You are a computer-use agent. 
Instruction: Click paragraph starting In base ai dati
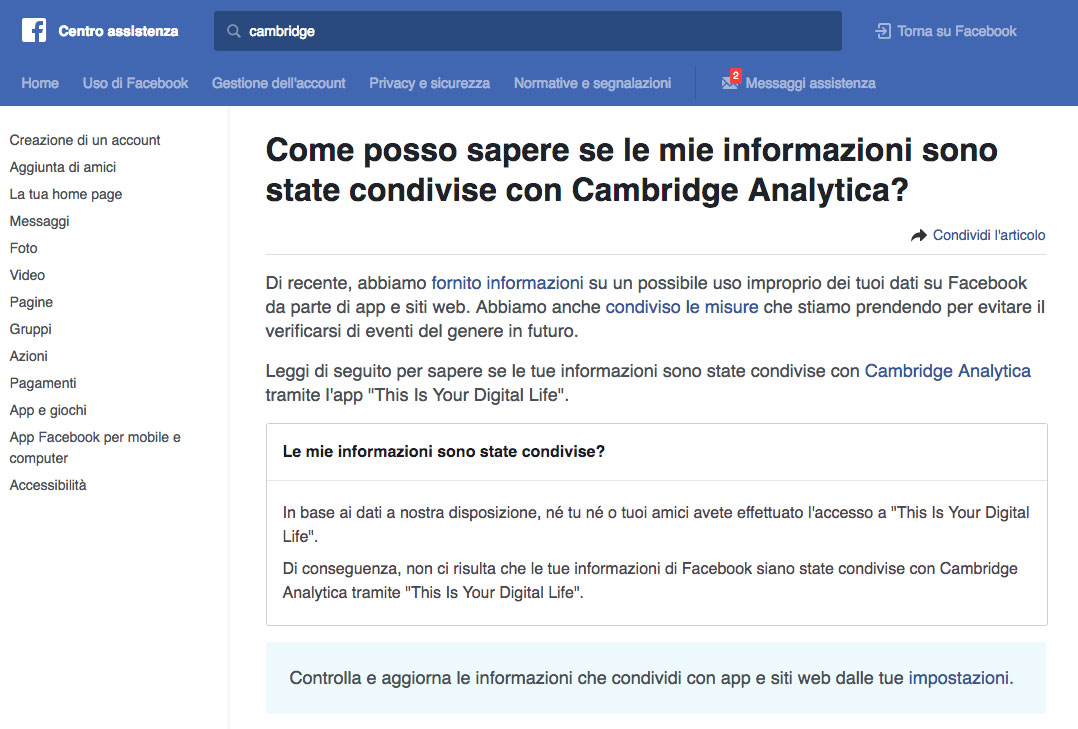(x=656, y=524)
